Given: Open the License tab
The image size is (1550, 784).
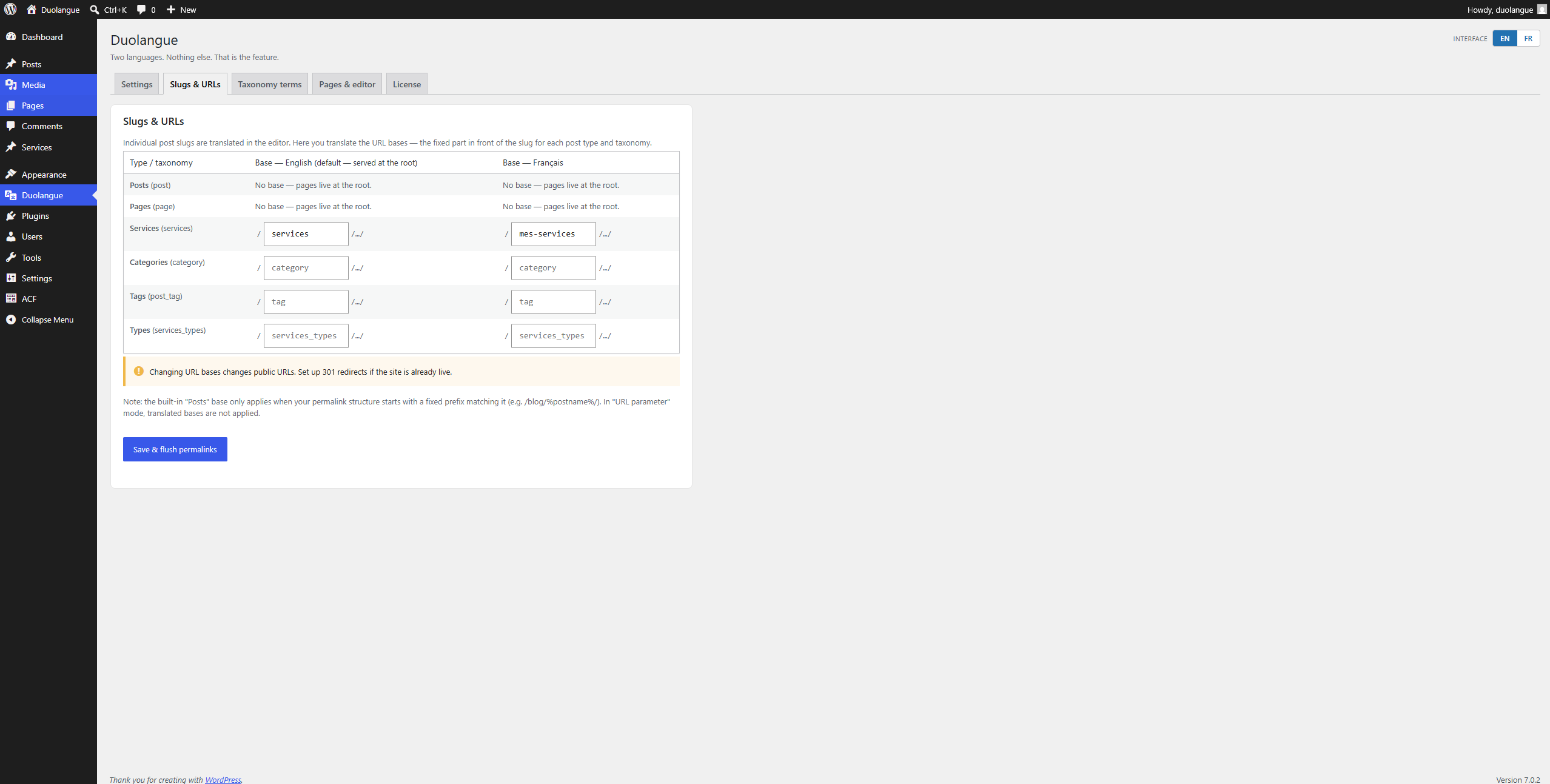Looking at the screenshot, I should pyautogui.click(x=407, y=84).
